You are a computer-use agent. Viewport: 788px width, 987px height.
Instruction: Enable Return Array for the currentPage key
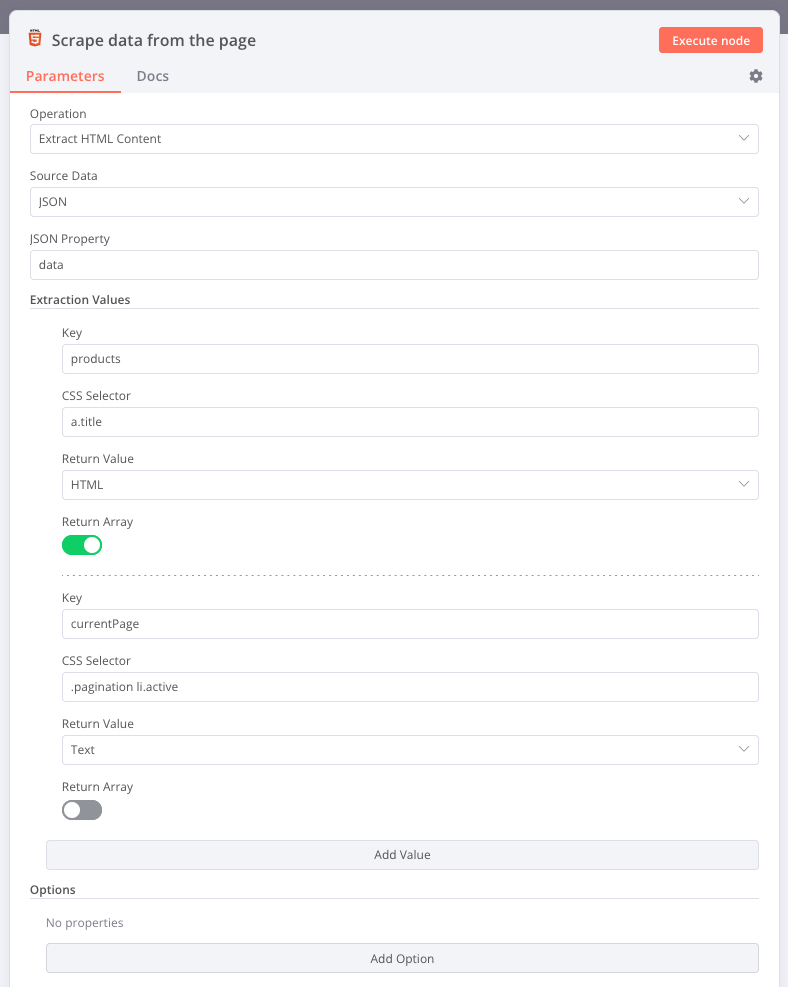[x=81, y=810]
